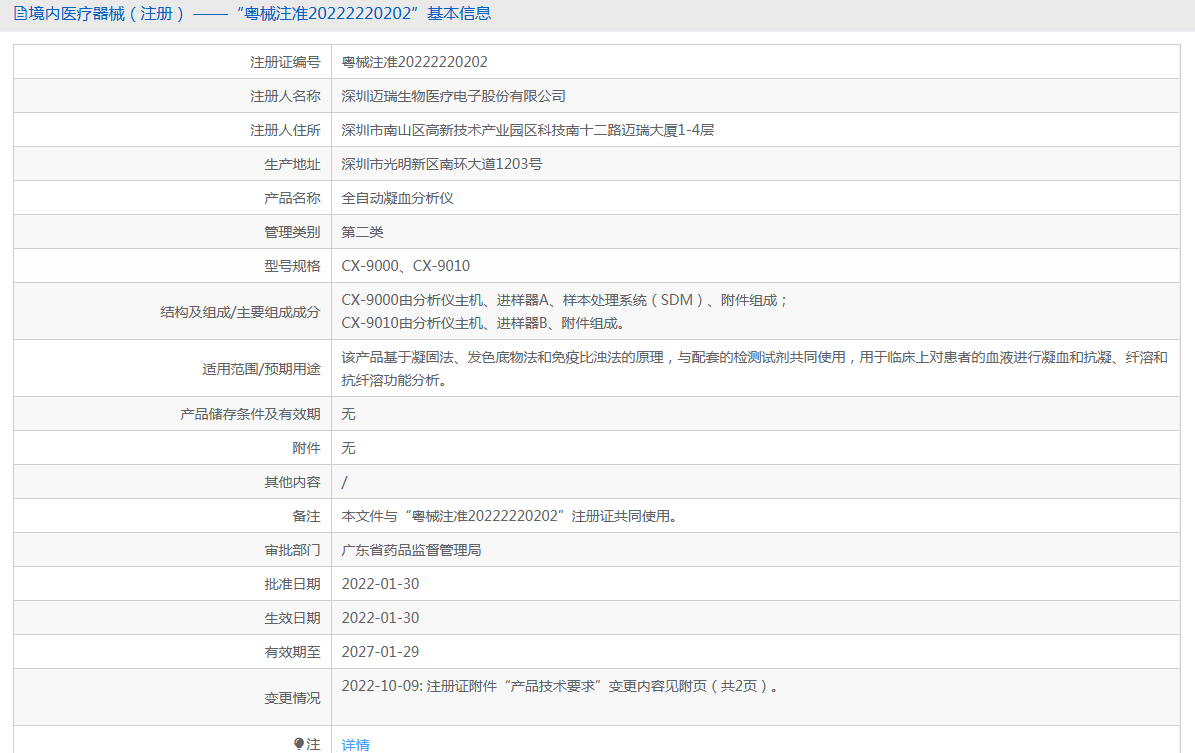Click the 注册人住所 label
Viewport: 1195px width, 753px height.
click(285, 130)
